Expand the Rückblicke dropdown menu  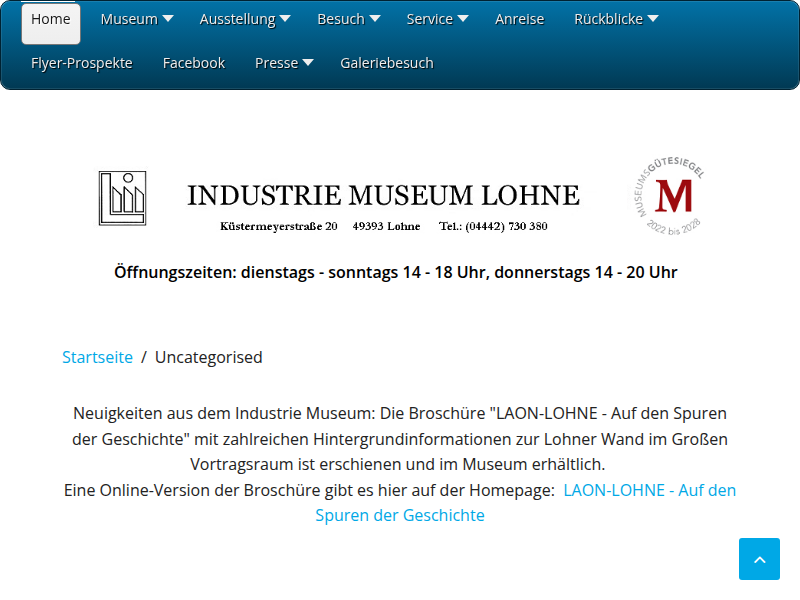click(x=615, y=19)
